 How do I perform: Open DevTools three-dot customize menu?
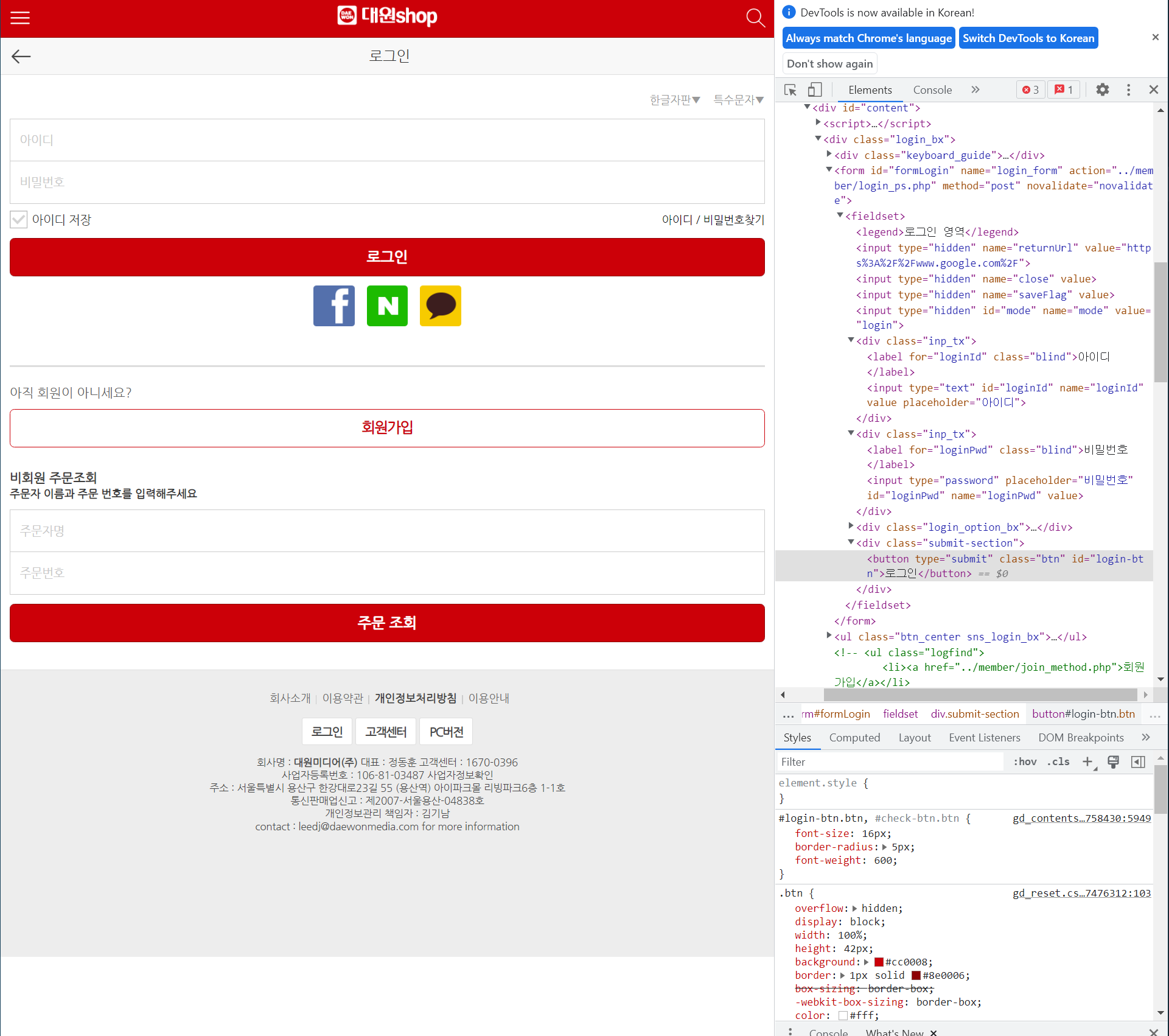click(x=1128, y=89)
